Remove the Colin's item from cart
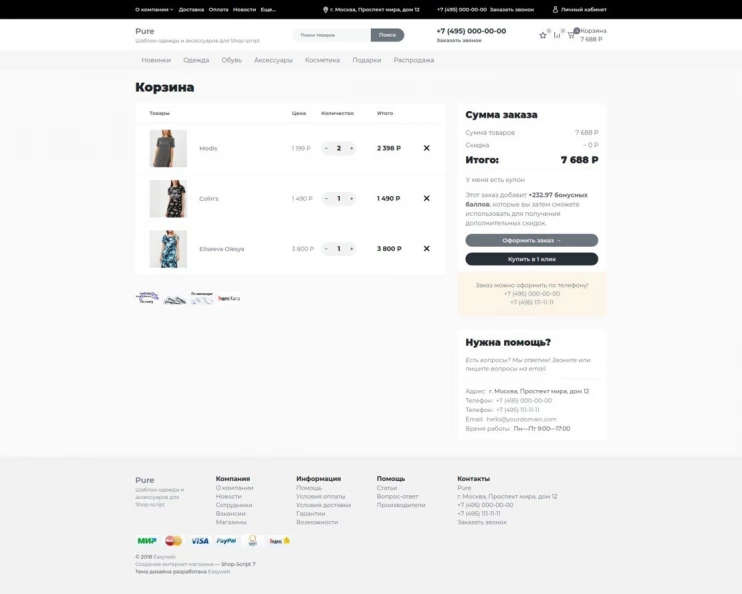The image size is (742, 594). [x=426, y=198]
